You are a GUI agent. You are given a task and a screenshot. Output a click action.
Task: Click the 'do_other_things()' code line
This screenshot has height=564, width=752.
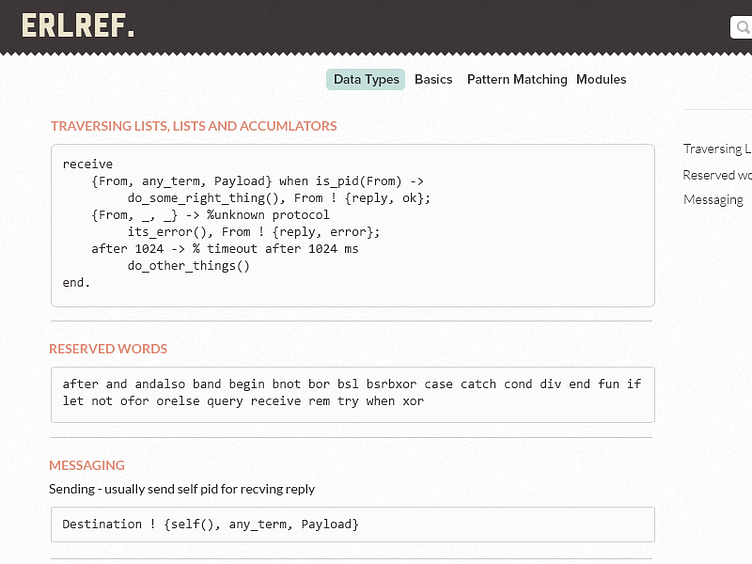pyautogui.click(x=188, y=266)
